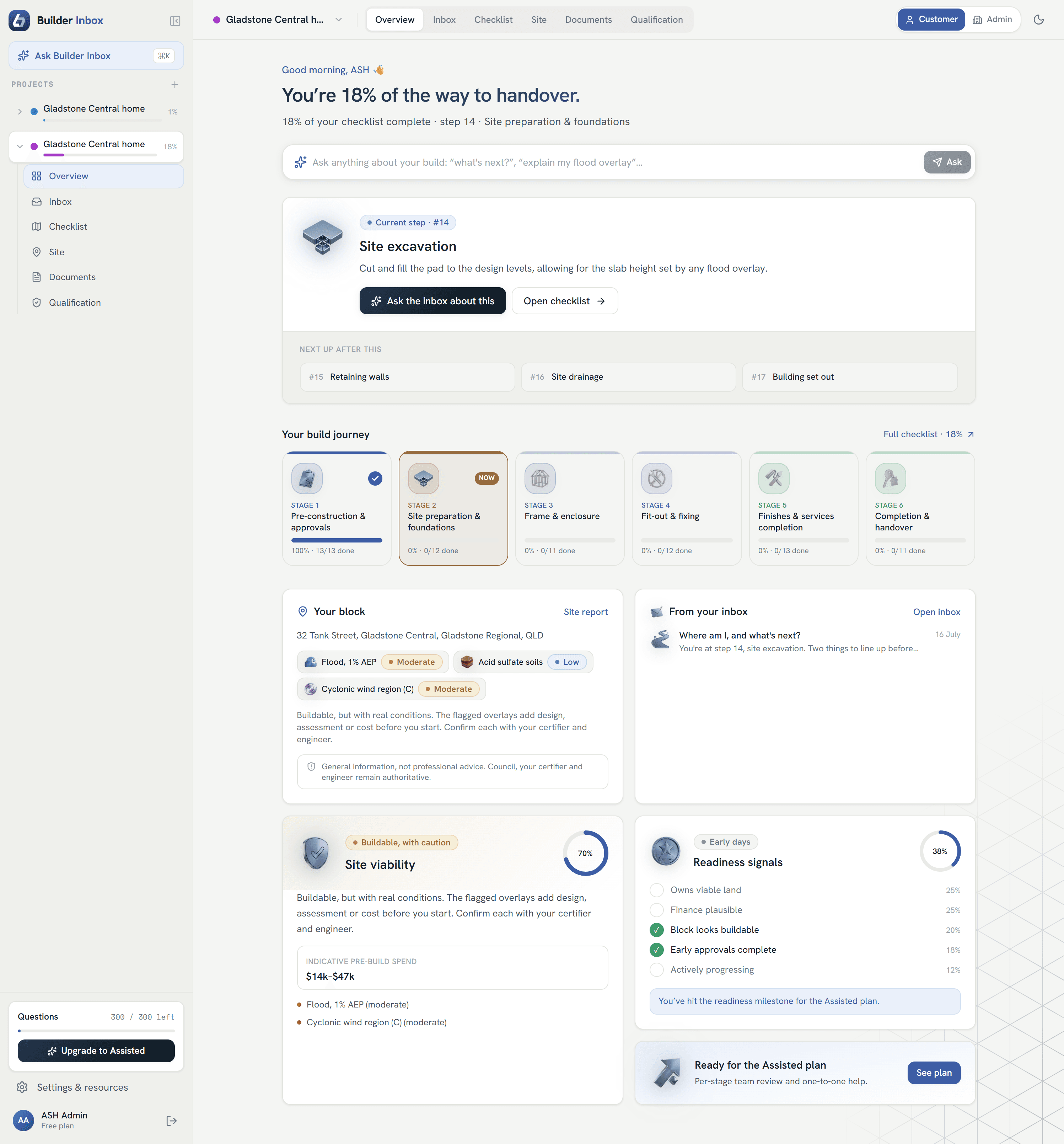Viewport: 1064px width, 1144px height.
Task: Click the Site excavation step icon
Action: click(323, 237)
